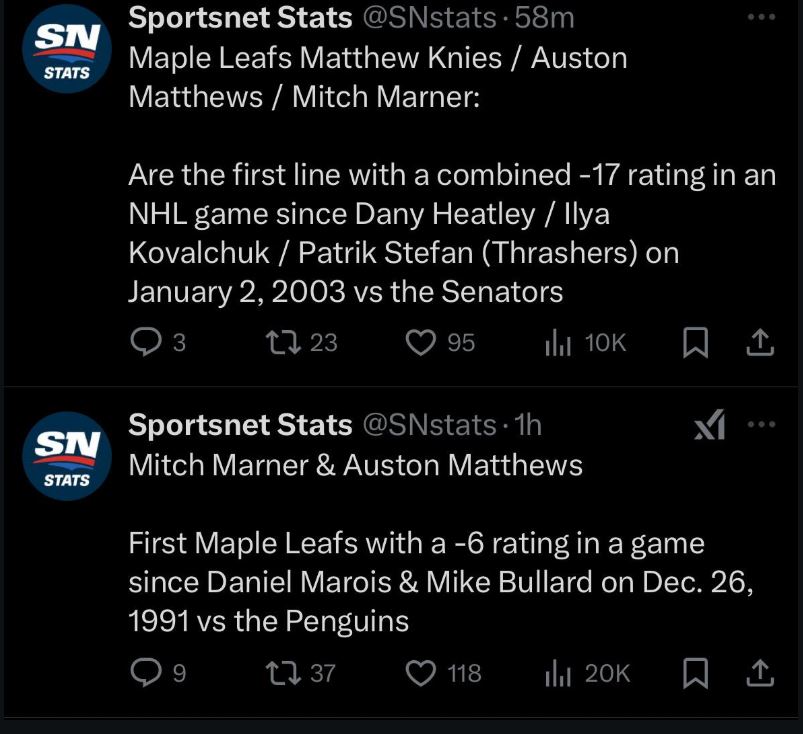Reply to the Marner & Matthews -6 tweet
Screen dimensions: 803x734
[x=146, y=673]
